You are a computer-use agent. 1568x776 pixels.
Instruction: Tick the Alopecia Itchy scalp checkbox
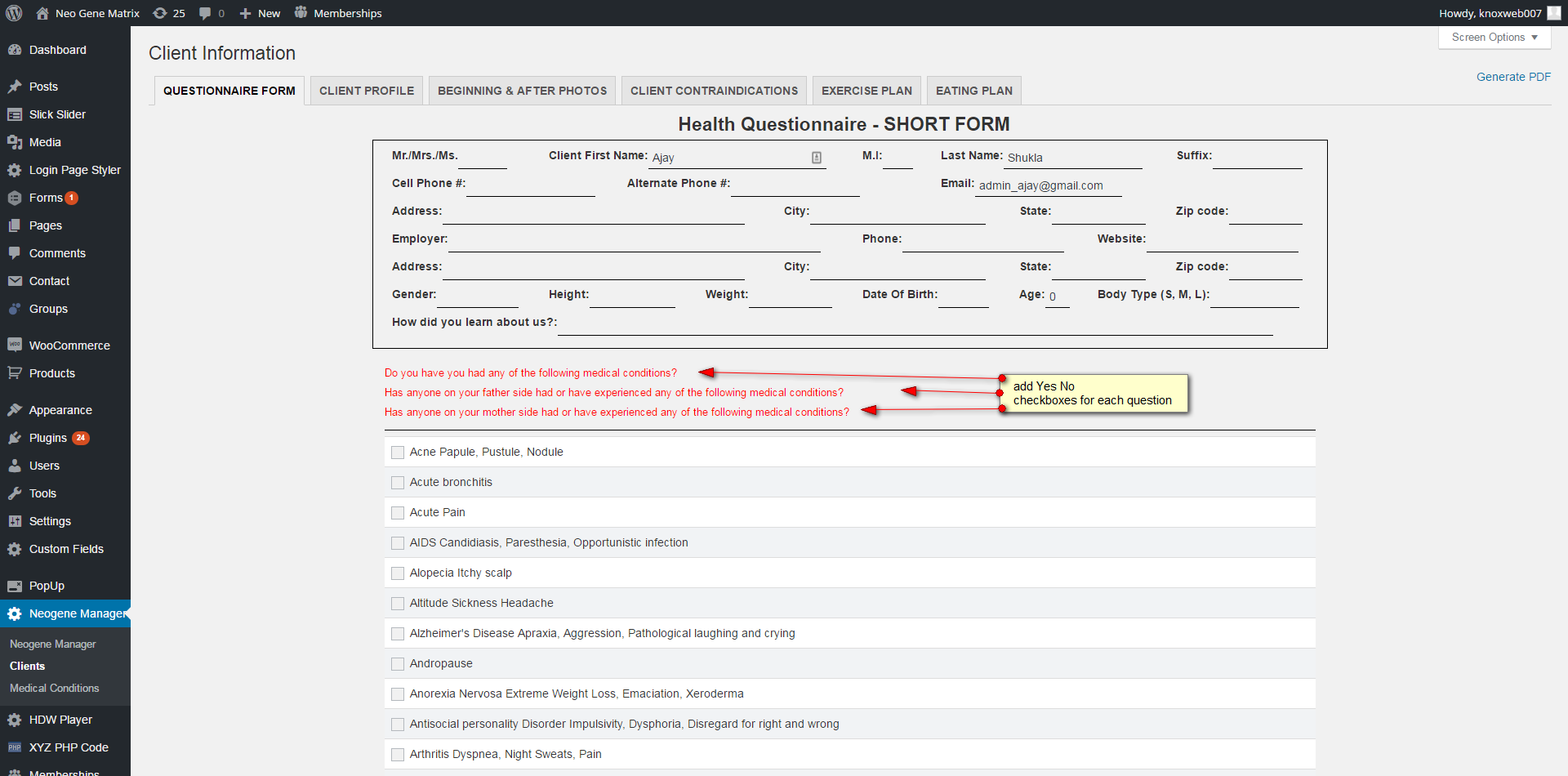tap(398, 573)
